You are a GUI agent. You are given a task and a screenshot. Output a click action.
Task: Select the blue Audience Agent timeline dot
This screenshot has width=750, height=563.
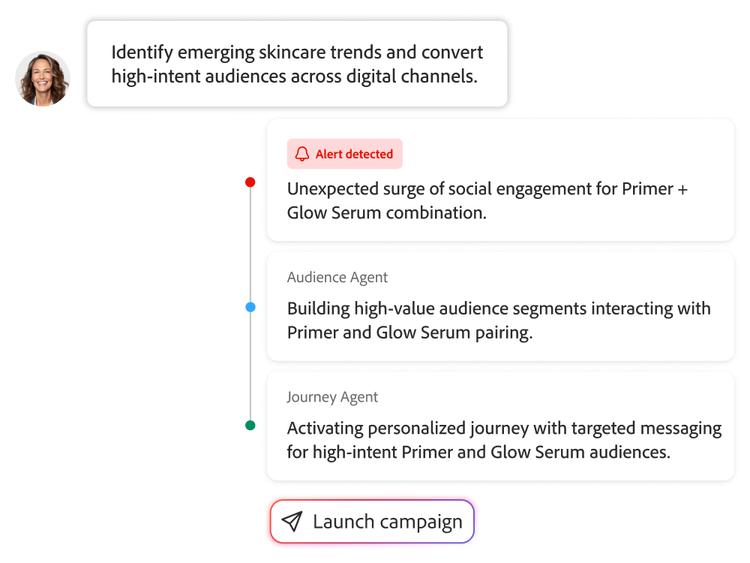tap(250, 307)
